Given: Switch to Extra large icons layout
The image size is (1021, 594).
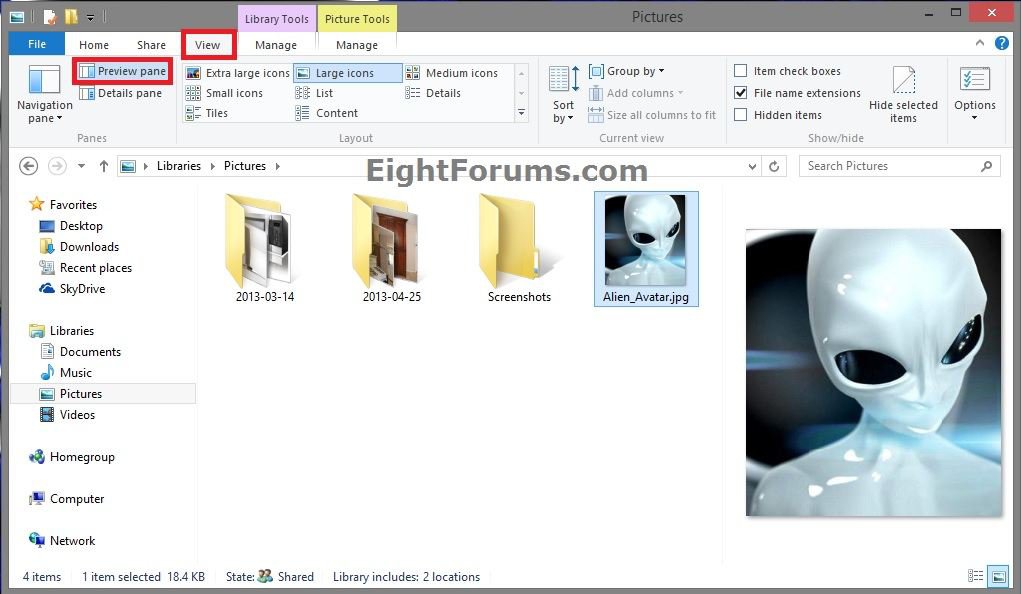Looking at the screenshot, I should coord(238,73).
